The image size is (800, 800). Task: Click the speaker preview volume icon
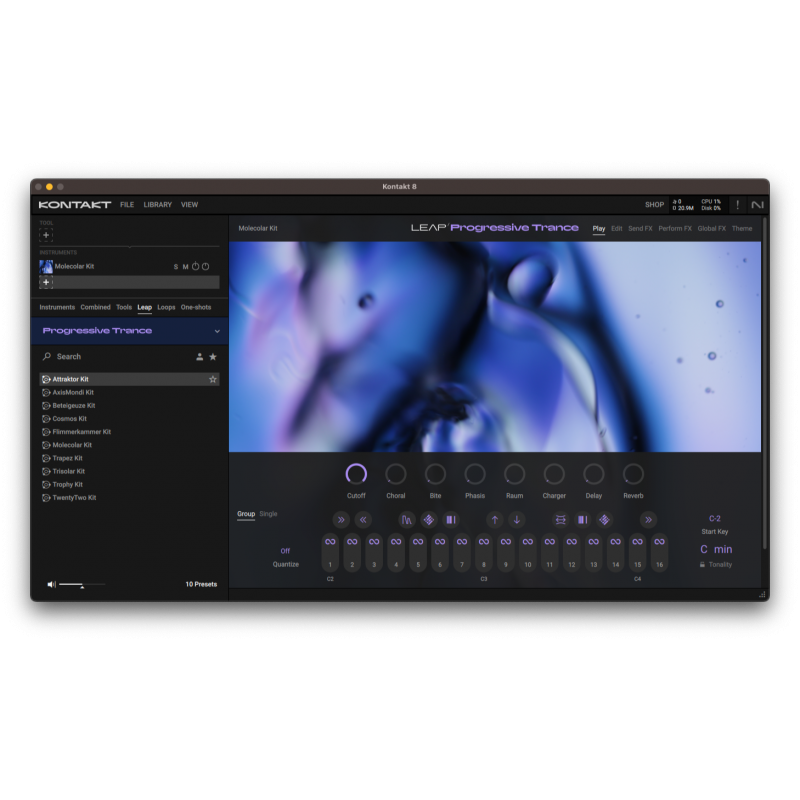[x=52, y=584]
